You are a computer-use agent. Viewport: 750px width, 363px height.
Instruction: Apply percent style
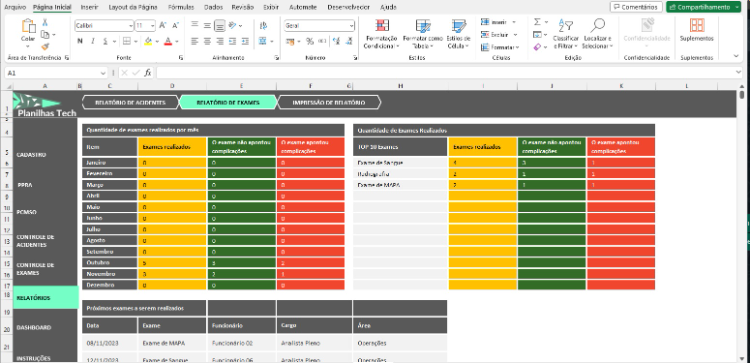310,42
